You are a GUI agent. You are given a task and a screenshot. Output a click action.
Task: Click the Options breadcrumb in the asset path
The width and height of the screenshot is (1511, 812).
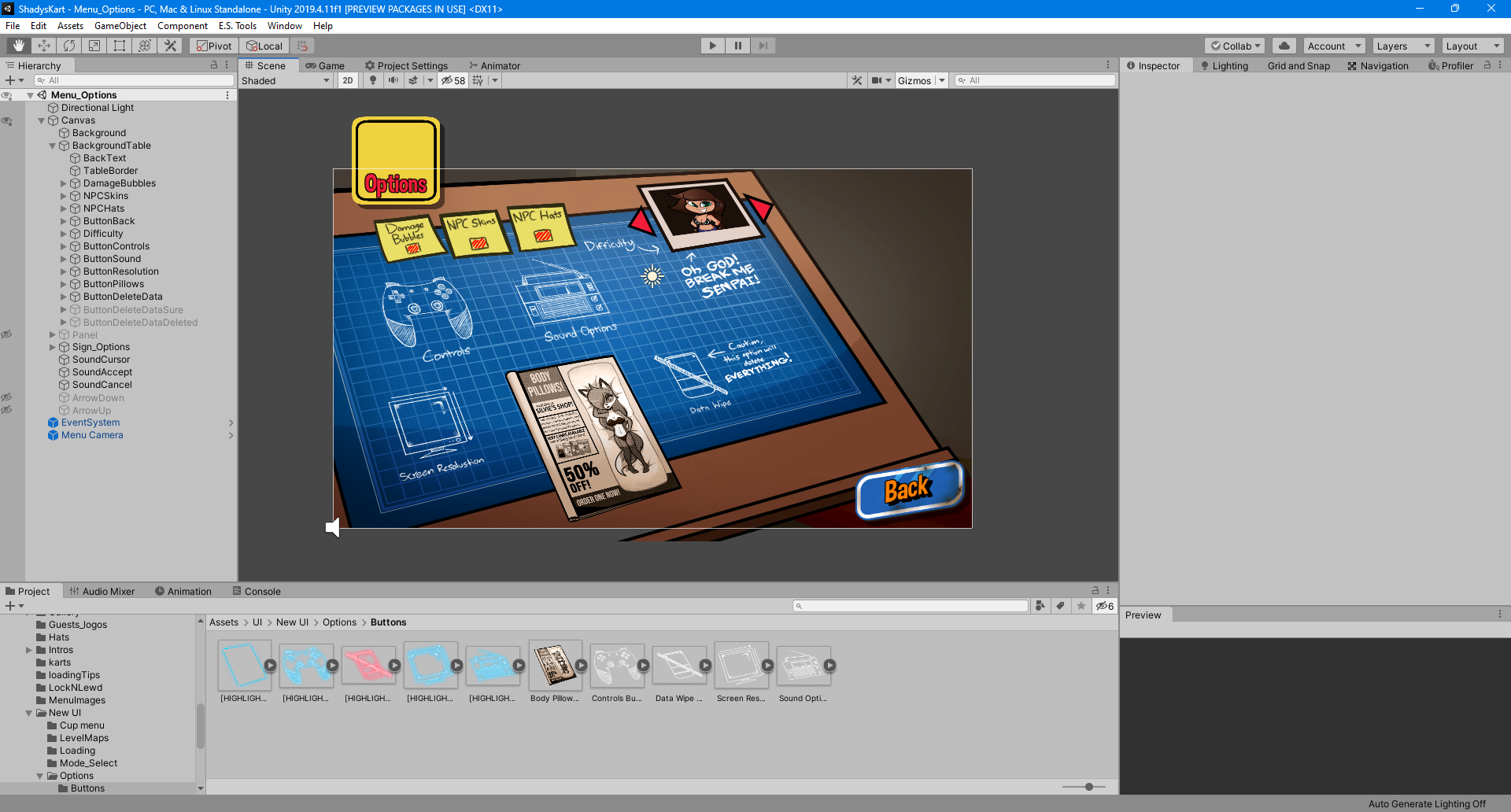(339, 622)
